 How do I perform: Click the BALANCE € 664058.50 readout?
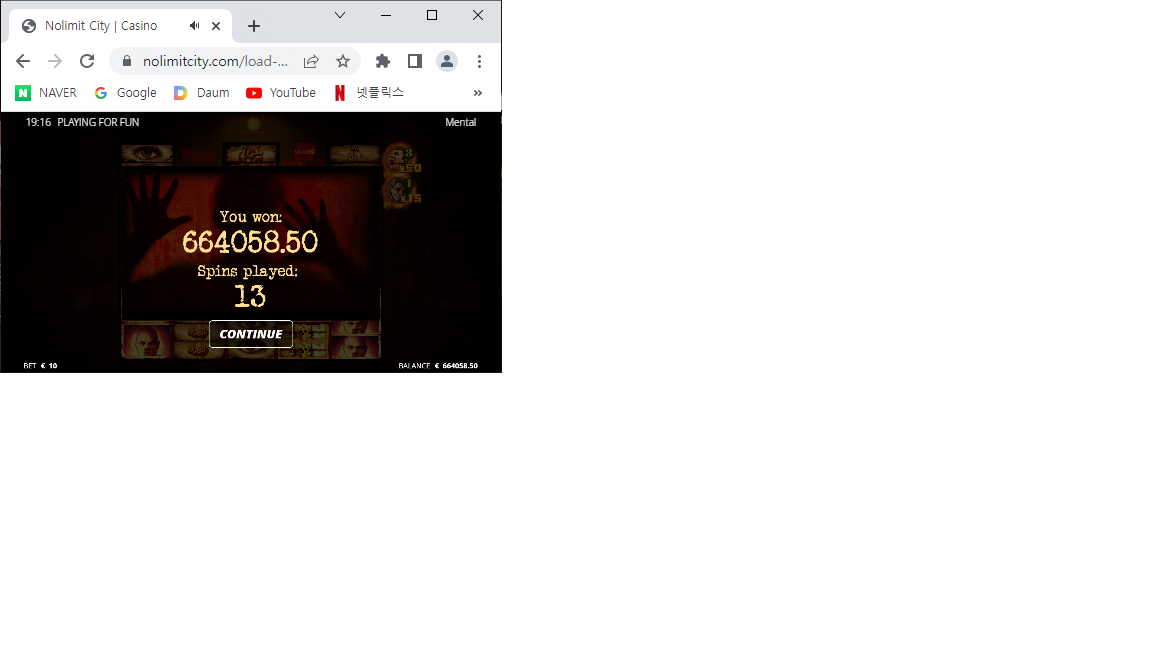(438, 365)
